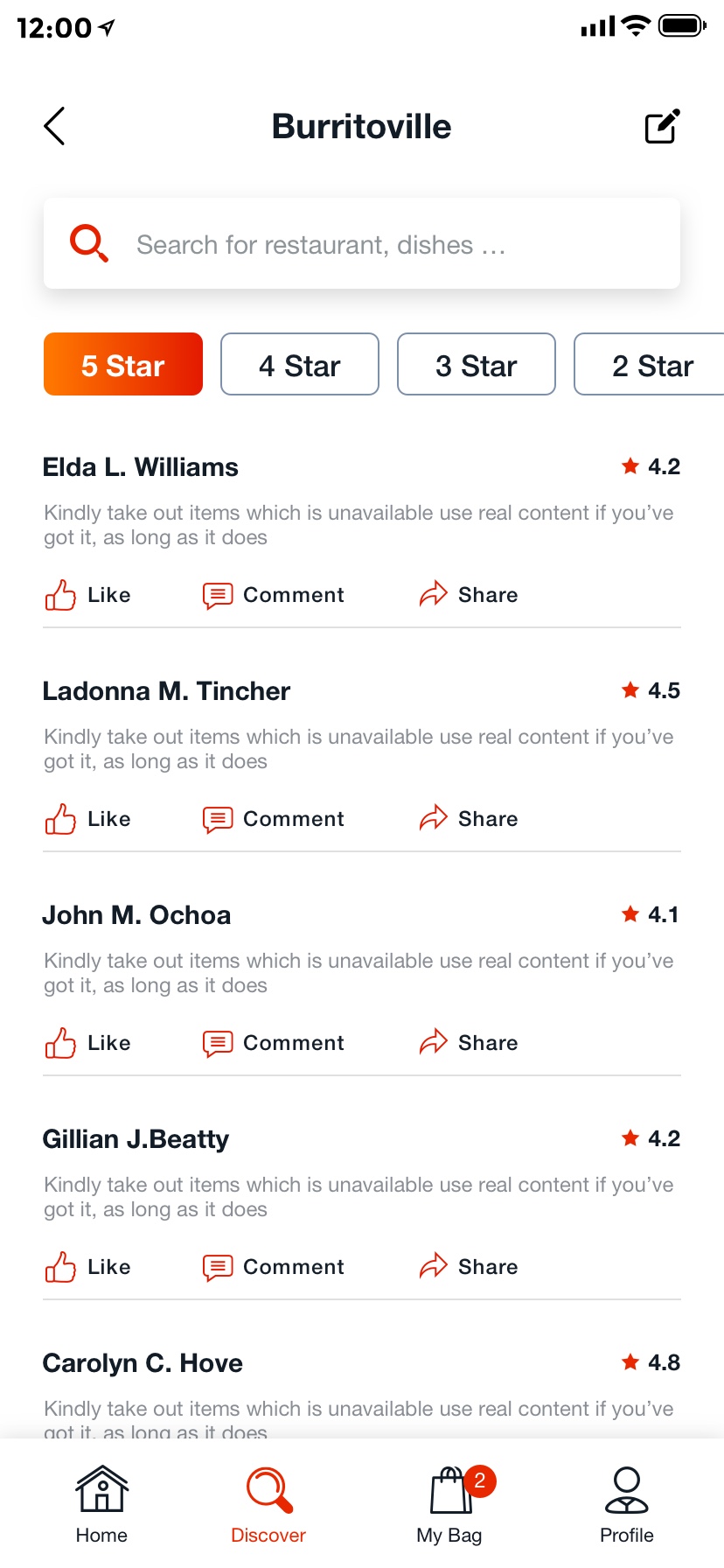Tap the red search magnifier icon
Screen dimensions: 724x1568
(x=89, y=243)
